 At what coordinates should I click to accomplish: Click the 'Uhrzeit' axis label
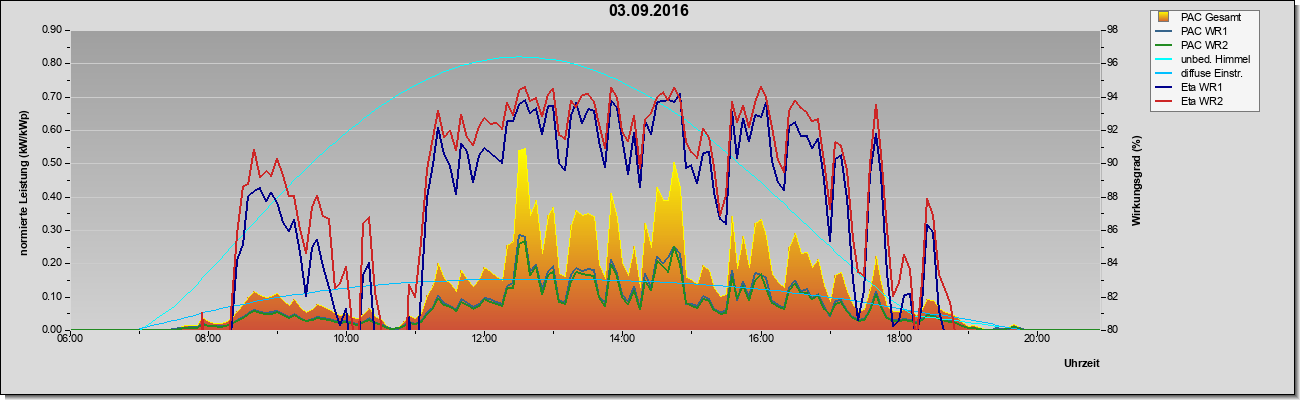(1082, 363)
